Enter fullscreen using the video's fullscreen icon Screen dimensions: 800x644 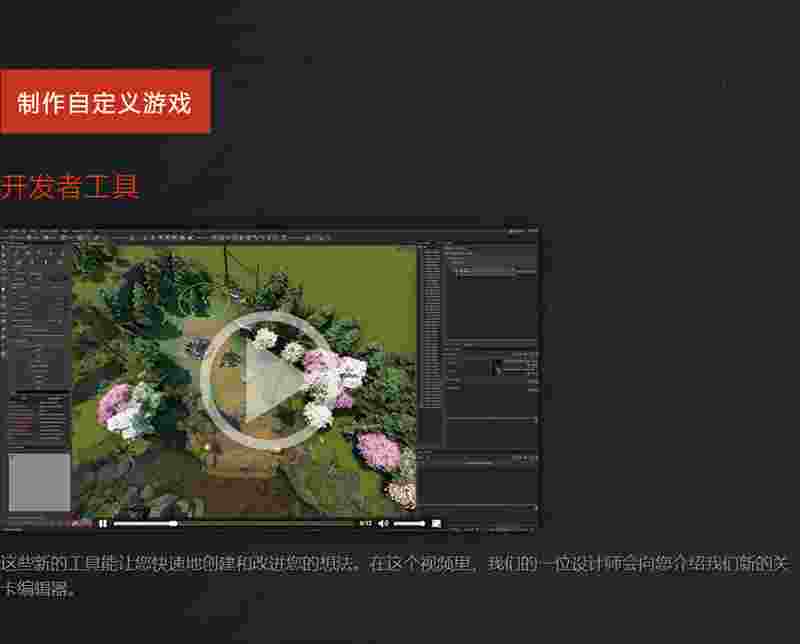coord(436,523)
